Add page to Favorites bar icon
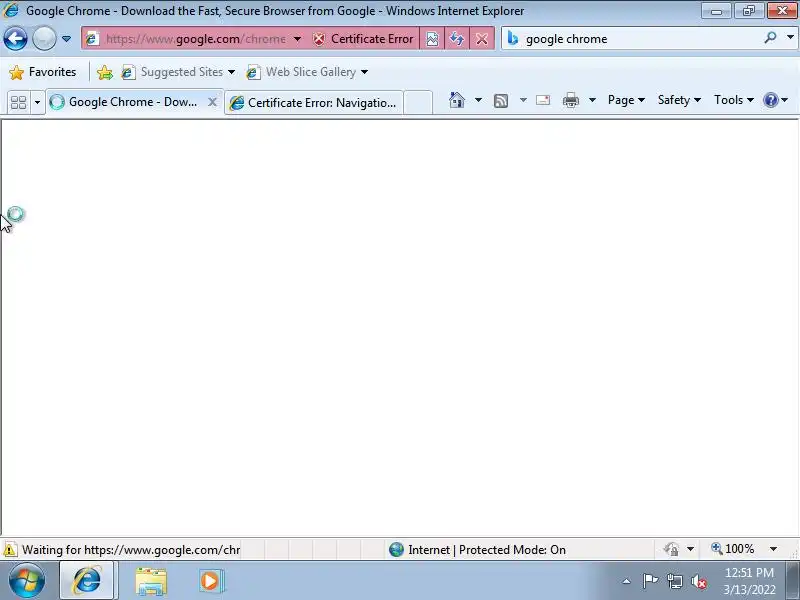The image size is (800, 600). tap(105, 72)
